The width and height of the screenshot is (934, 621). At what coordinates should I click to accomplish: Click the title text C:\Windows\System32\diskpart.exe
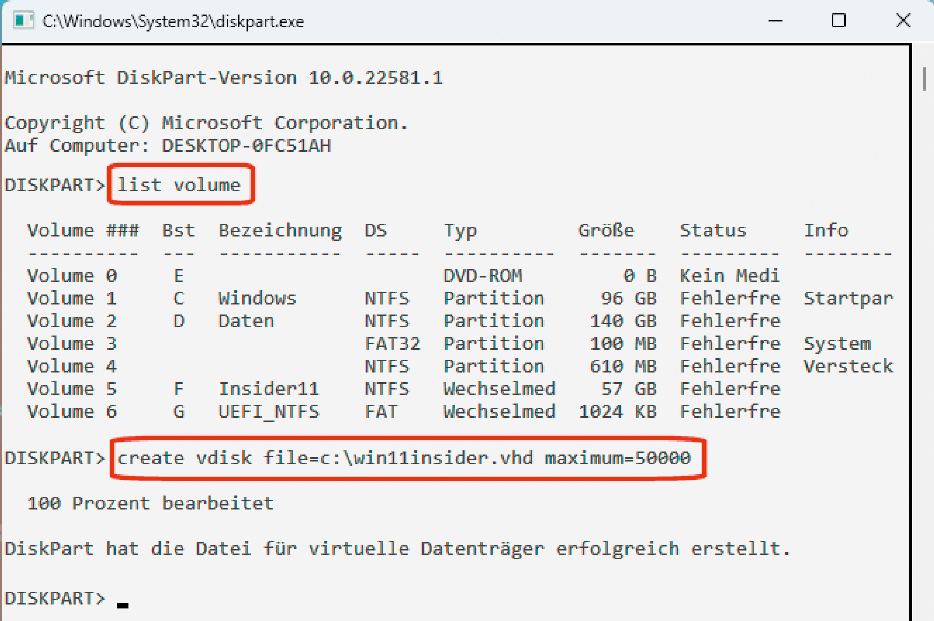[173, 21]
